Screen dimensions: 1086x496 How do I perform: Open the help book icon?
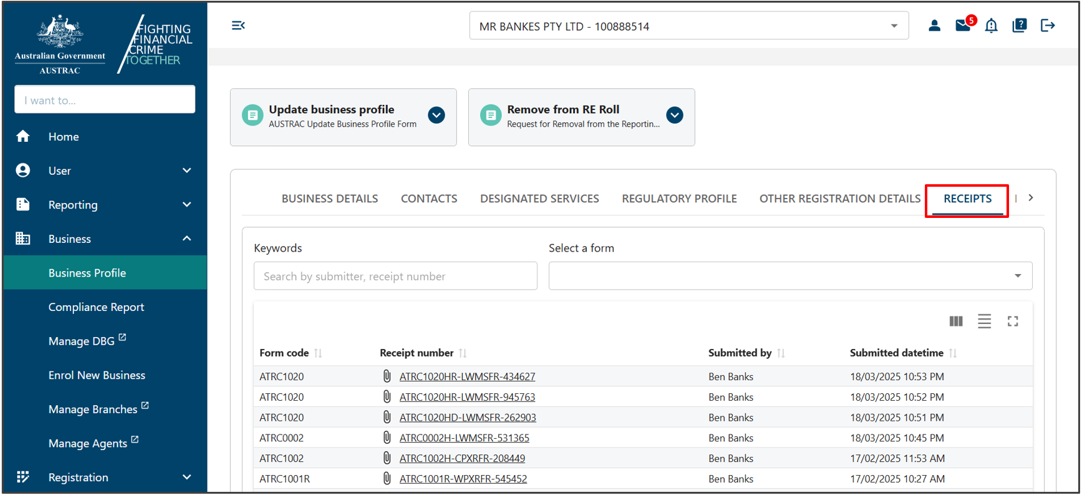pyautogui.click(x=1019, y=26)
